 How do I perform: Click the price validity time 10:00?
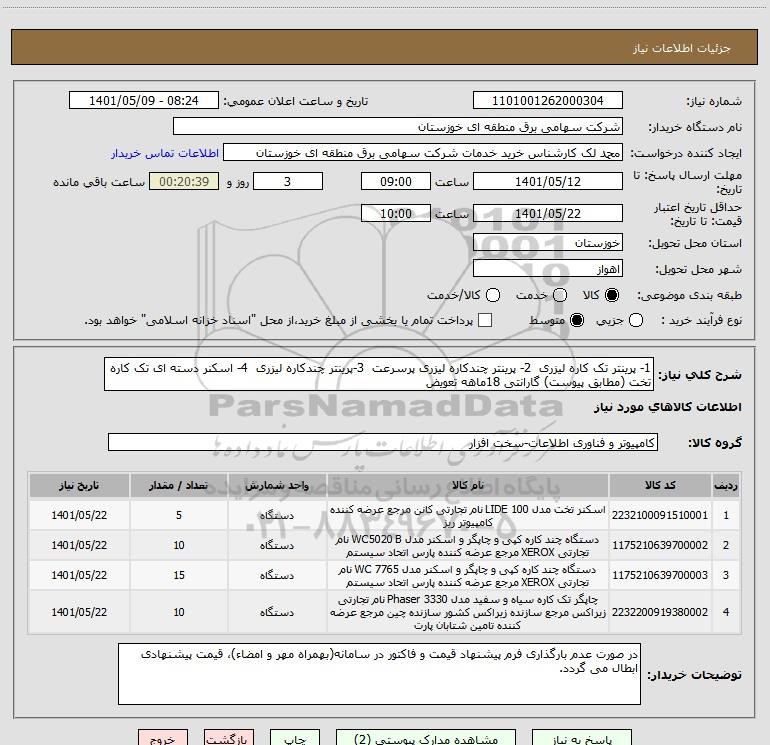tap(396, 214)
